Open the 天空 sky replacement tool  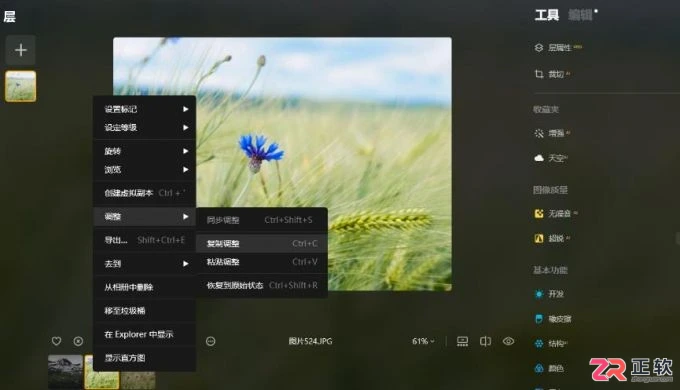pos(551,158)
